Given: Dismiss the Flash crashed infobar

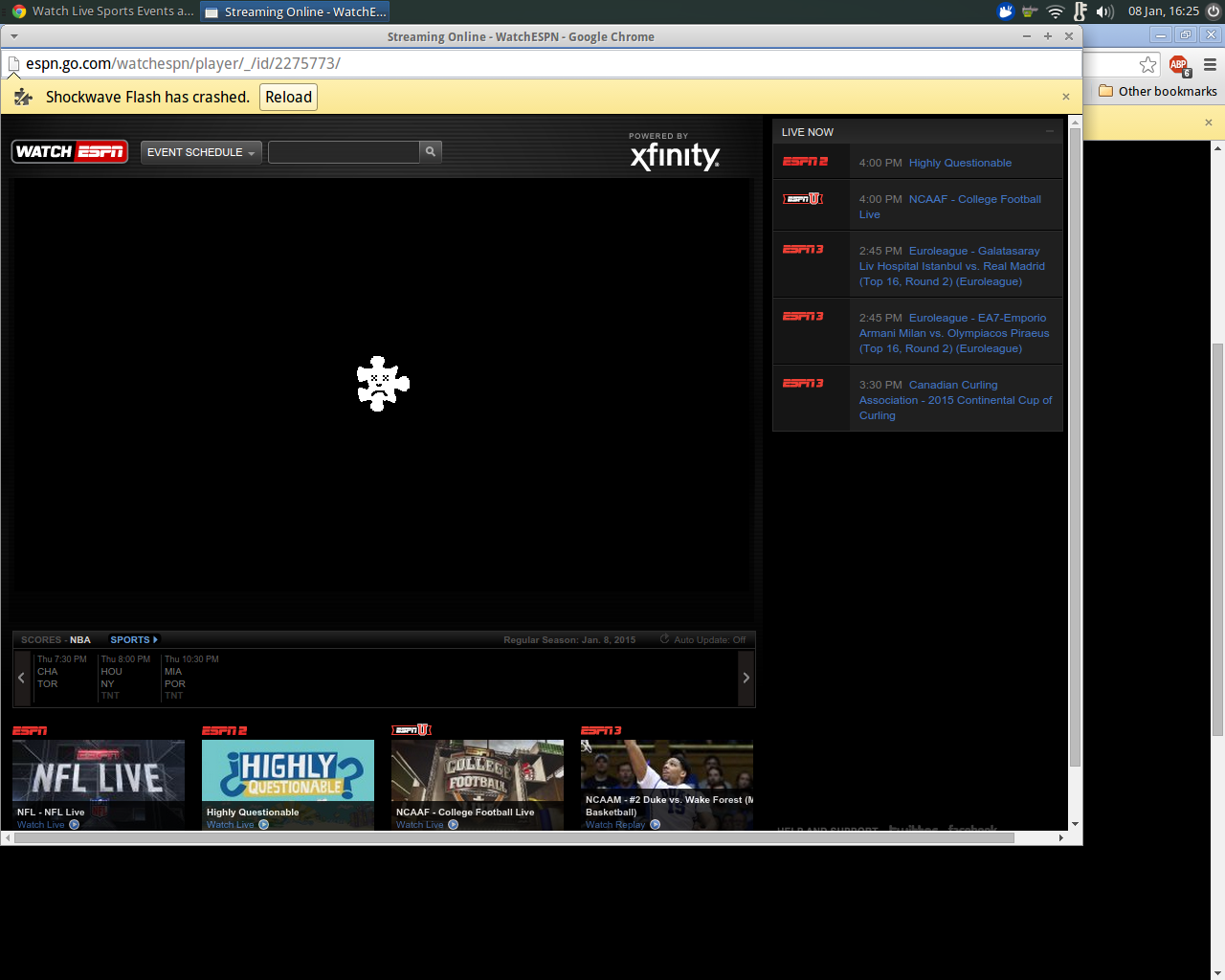Looking at the screenshot, I should pos(1066,97).
